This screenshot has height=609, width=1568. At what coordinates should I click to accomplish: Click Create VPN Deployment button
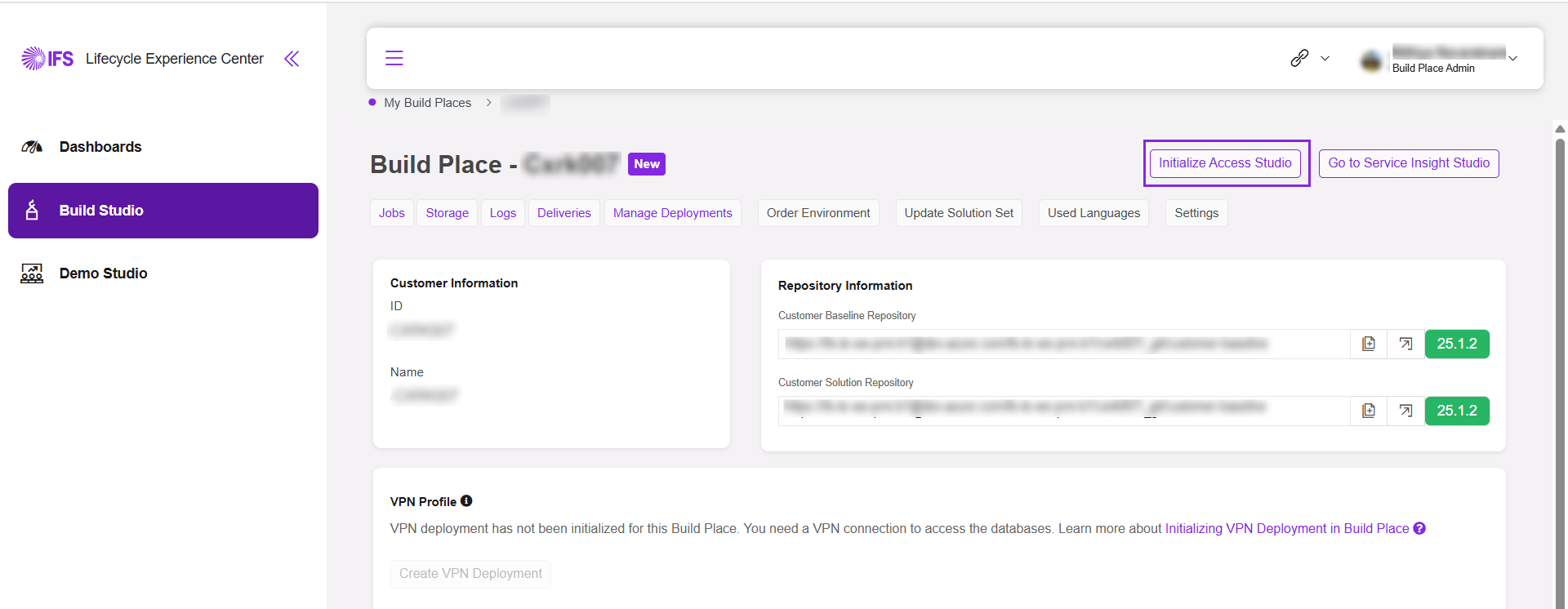[x=470, y=574]
